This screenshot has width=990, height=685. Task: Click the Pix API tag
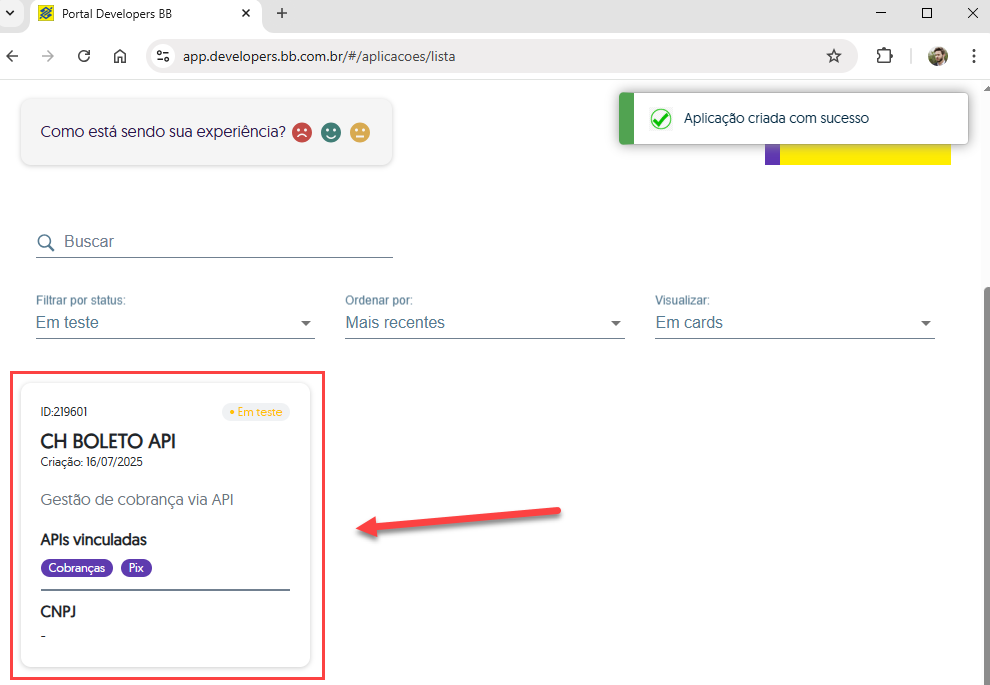coord(136,568)
